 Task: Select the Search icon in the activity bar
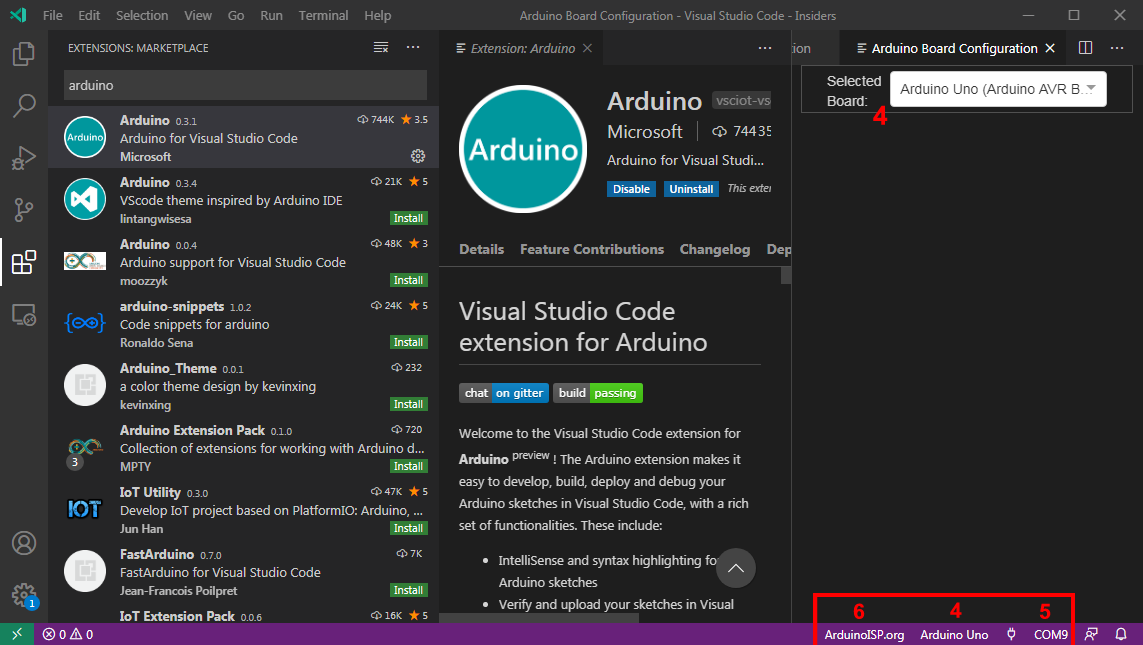(x=22, y=105)
